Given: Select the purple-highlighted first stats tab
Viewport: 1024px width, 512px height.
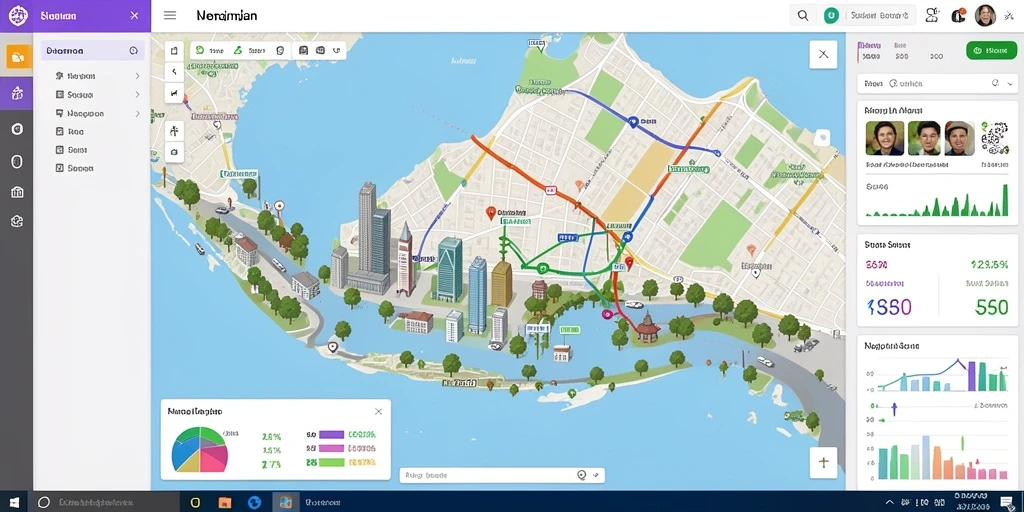Looking at the screenshot, I should click(x=870, y=51).
